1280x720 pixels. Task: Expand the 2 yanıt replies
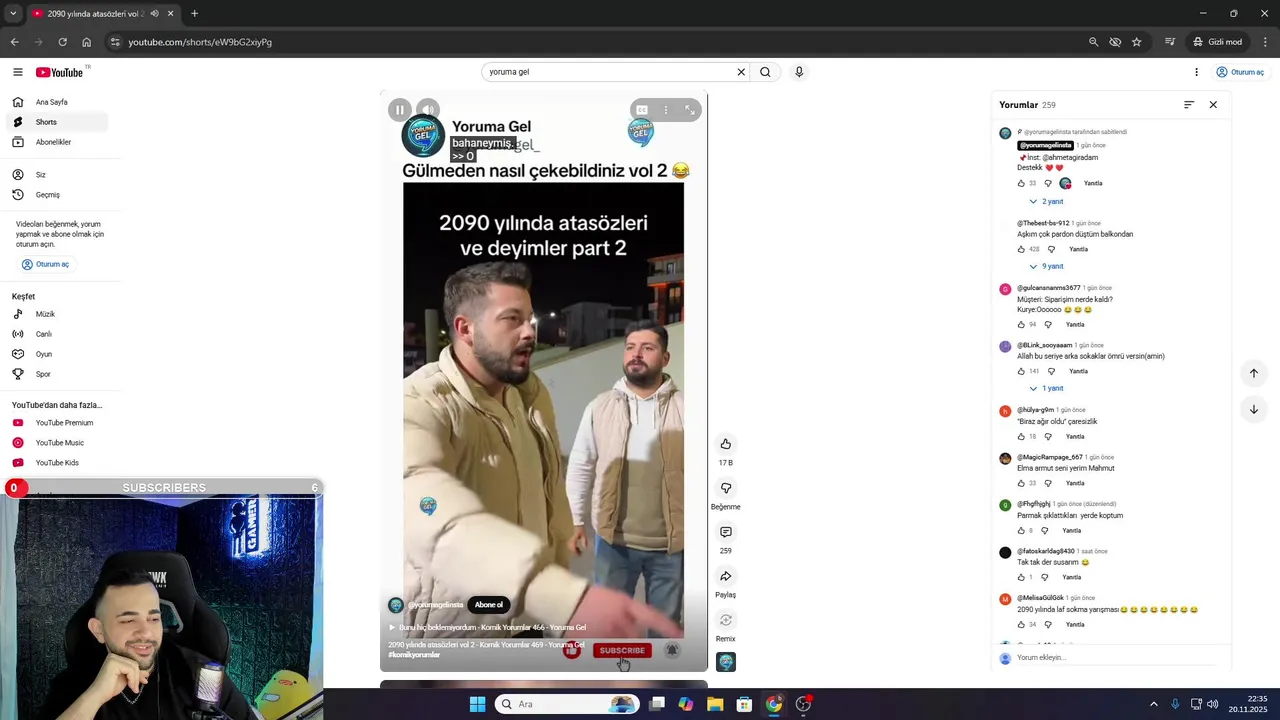1046,202
